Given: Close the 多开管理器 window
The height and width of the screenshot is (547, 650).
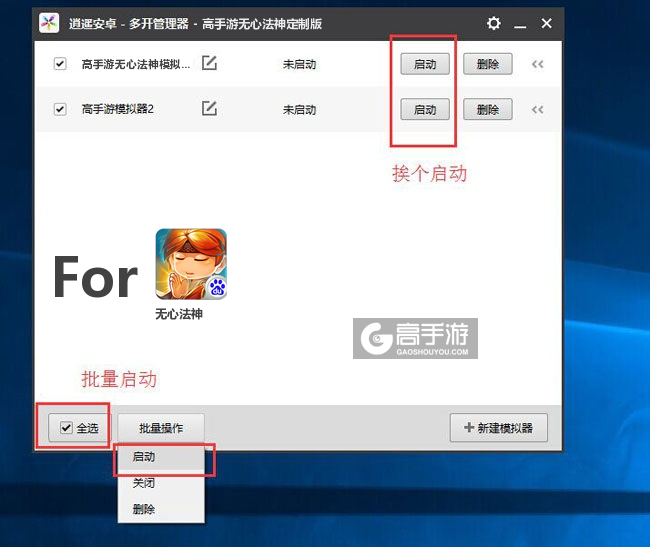Looking at the screenshot, I should tap(546, 23).
